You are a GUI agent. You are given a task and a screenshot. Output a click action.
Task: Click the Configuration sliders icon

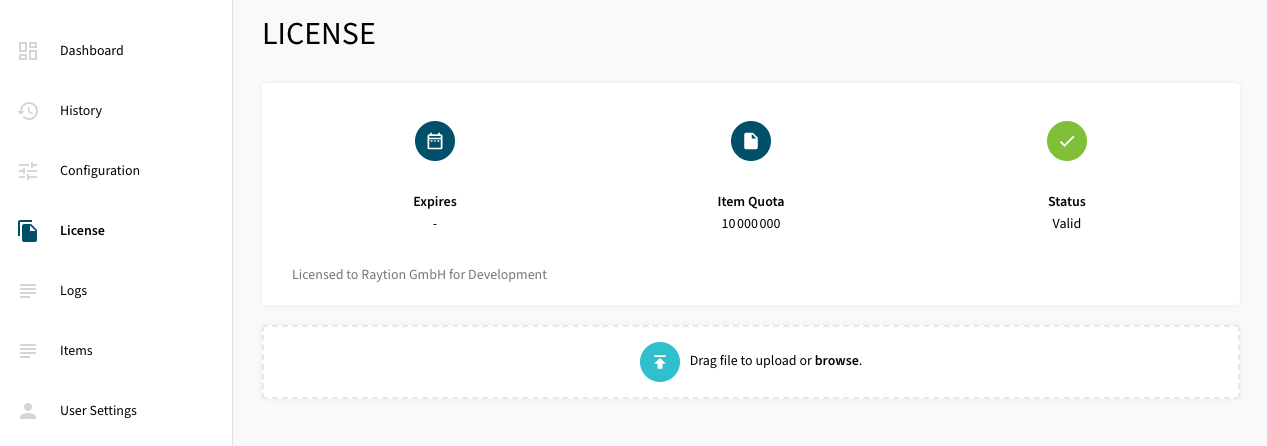(28, 171)
